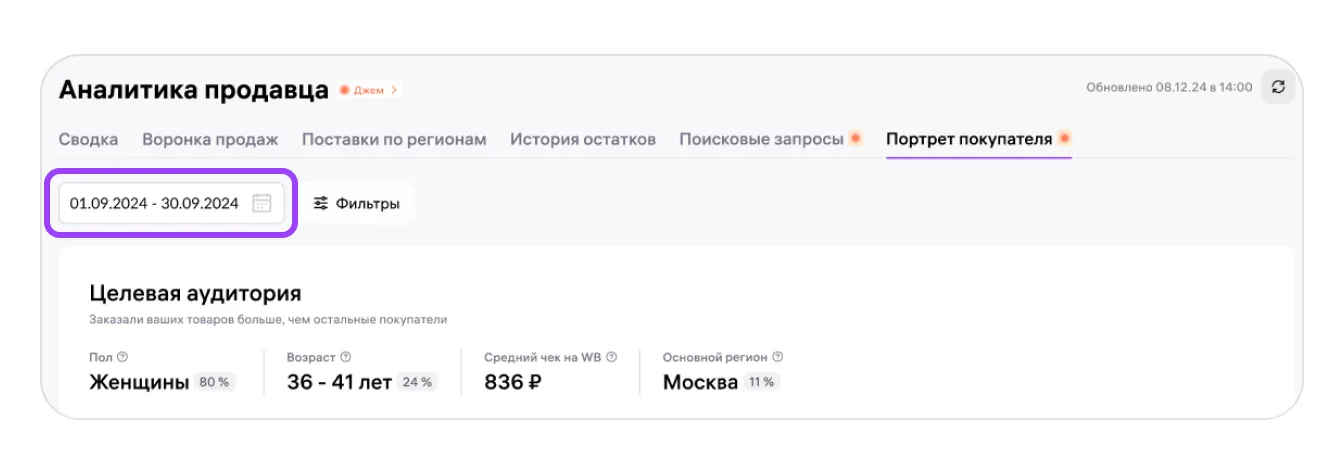The image size is (1344, 474).
Task: Click the help icon next to Пол
Action: click(122, 357)
